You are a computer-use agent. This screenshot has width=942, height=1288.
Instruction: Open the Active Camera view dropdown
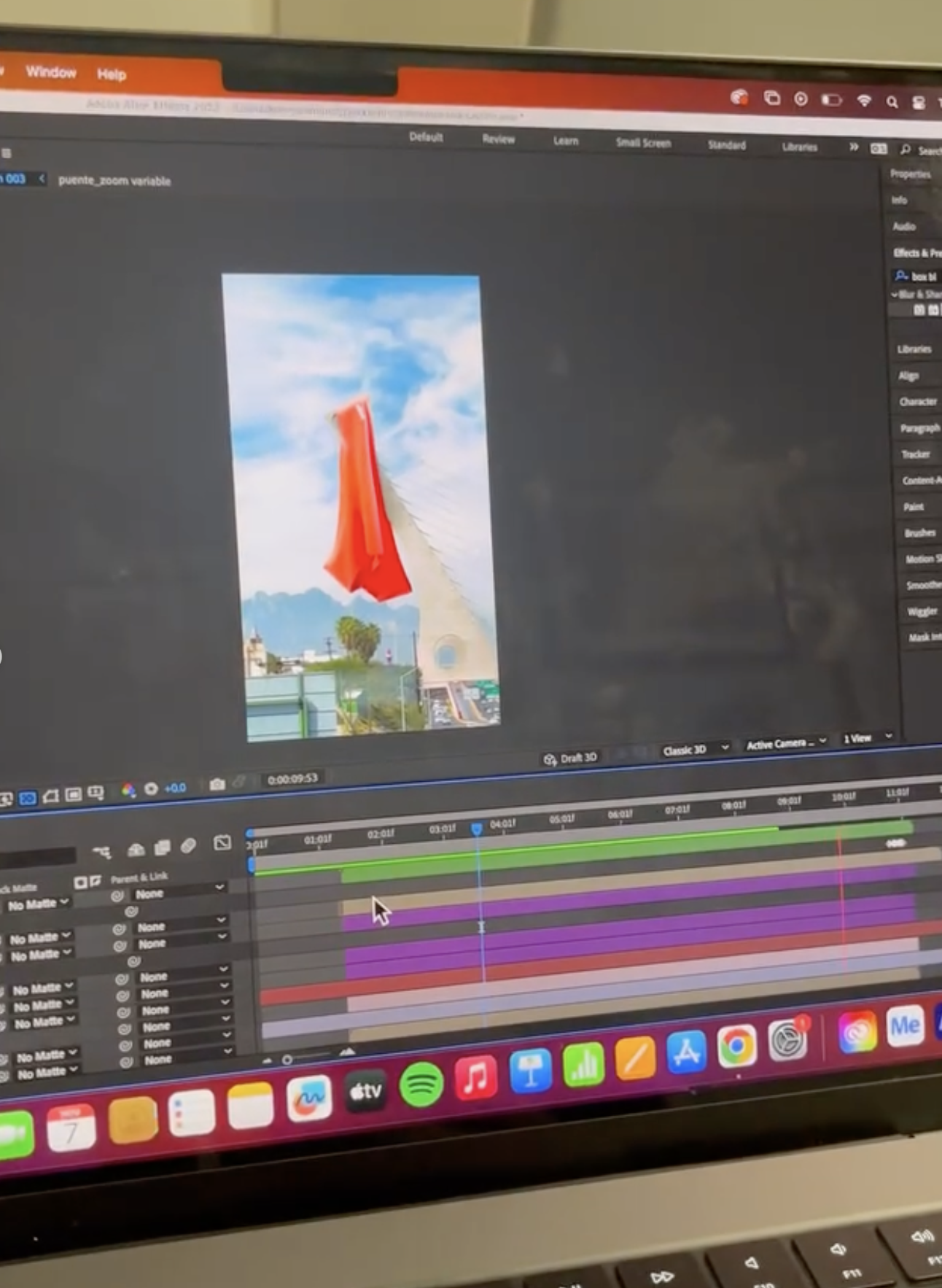click(785, 743)
